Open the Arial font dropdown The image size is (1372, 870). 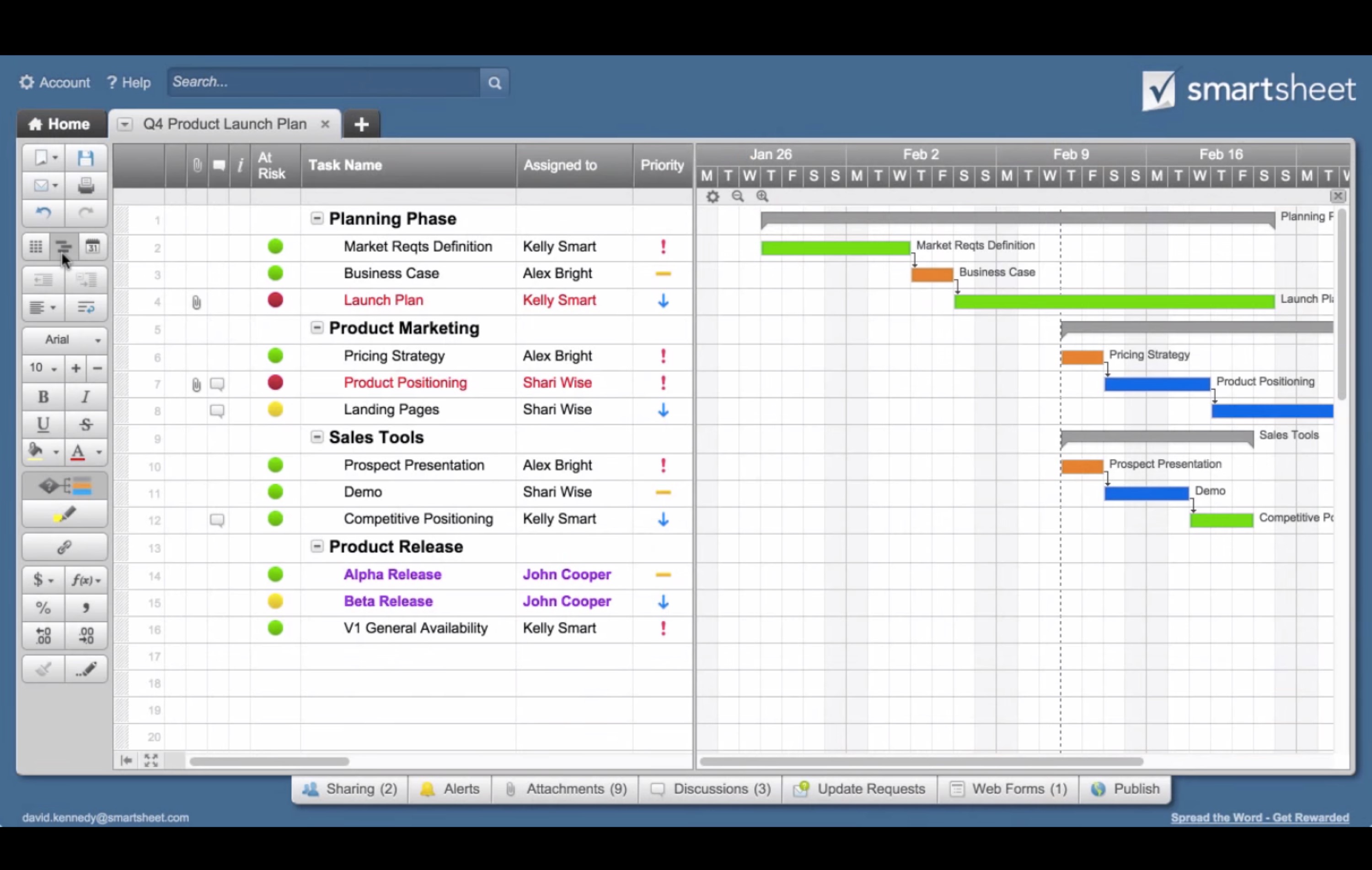(x=64, y=339)
